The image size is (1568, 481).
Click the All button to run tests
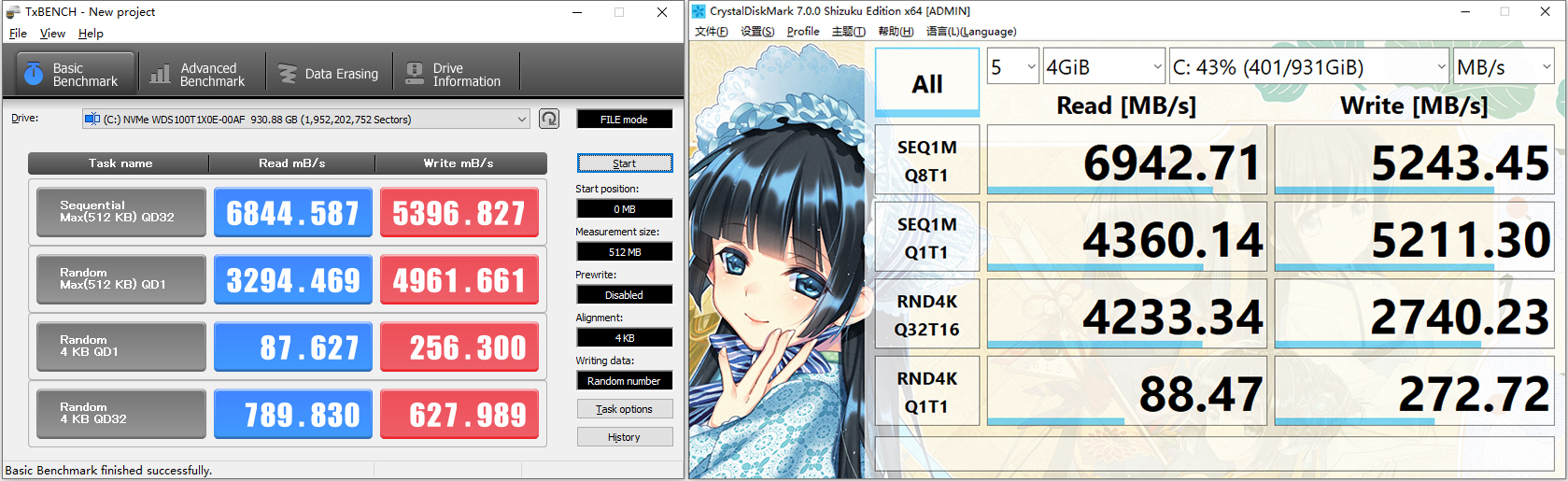coord(926,84)
